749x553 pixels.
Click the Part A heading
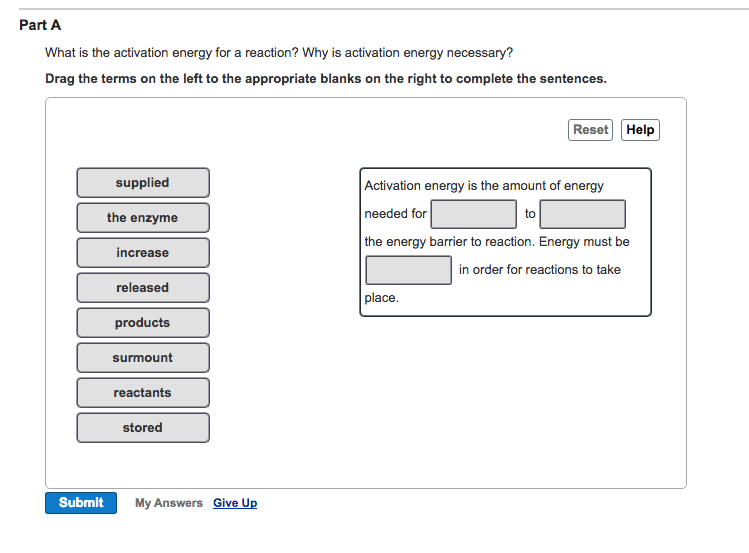coord(40,25)
